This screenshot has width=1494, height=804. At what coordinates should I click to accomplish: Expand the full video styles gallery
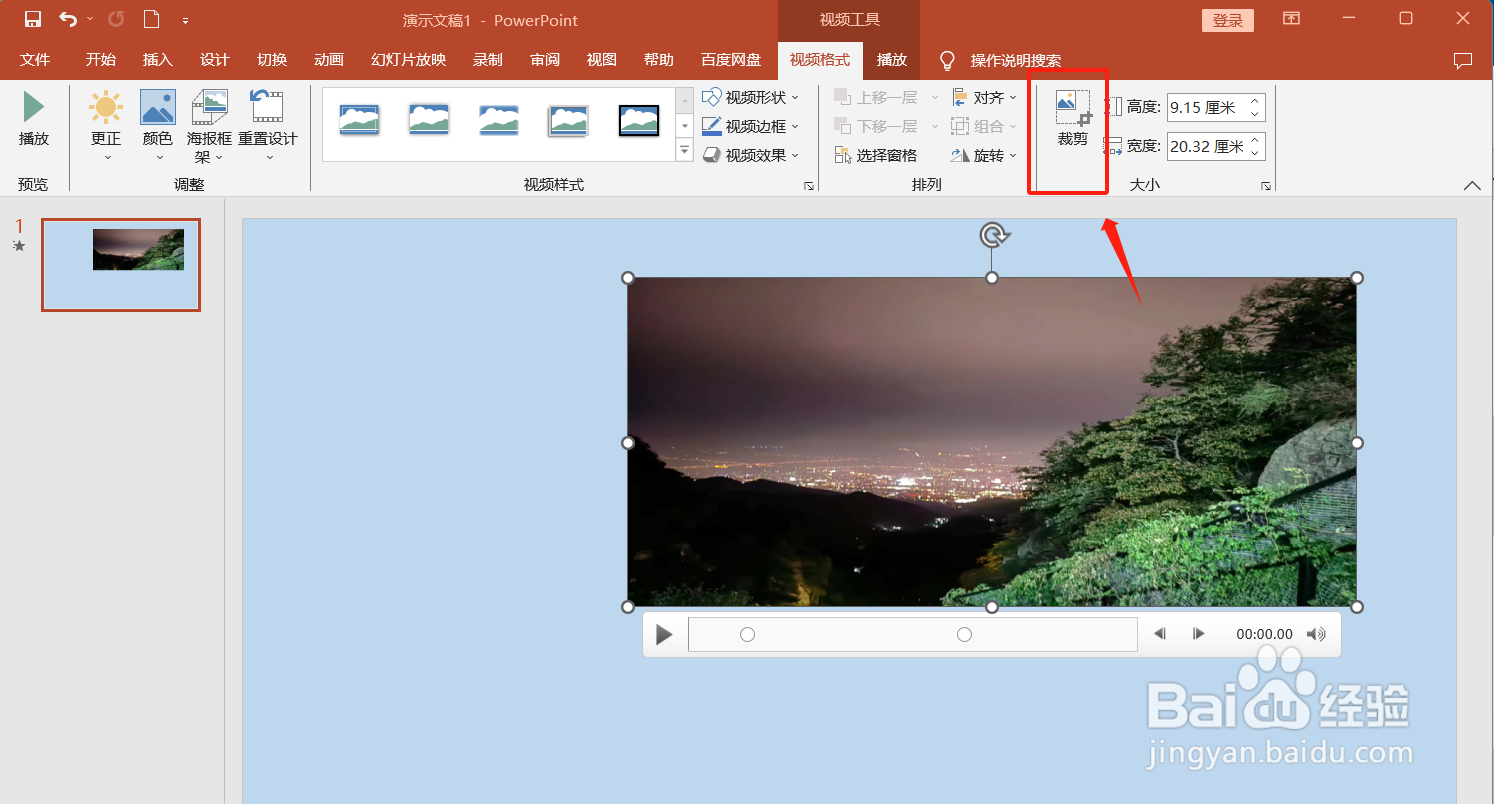tap(685, 151)
